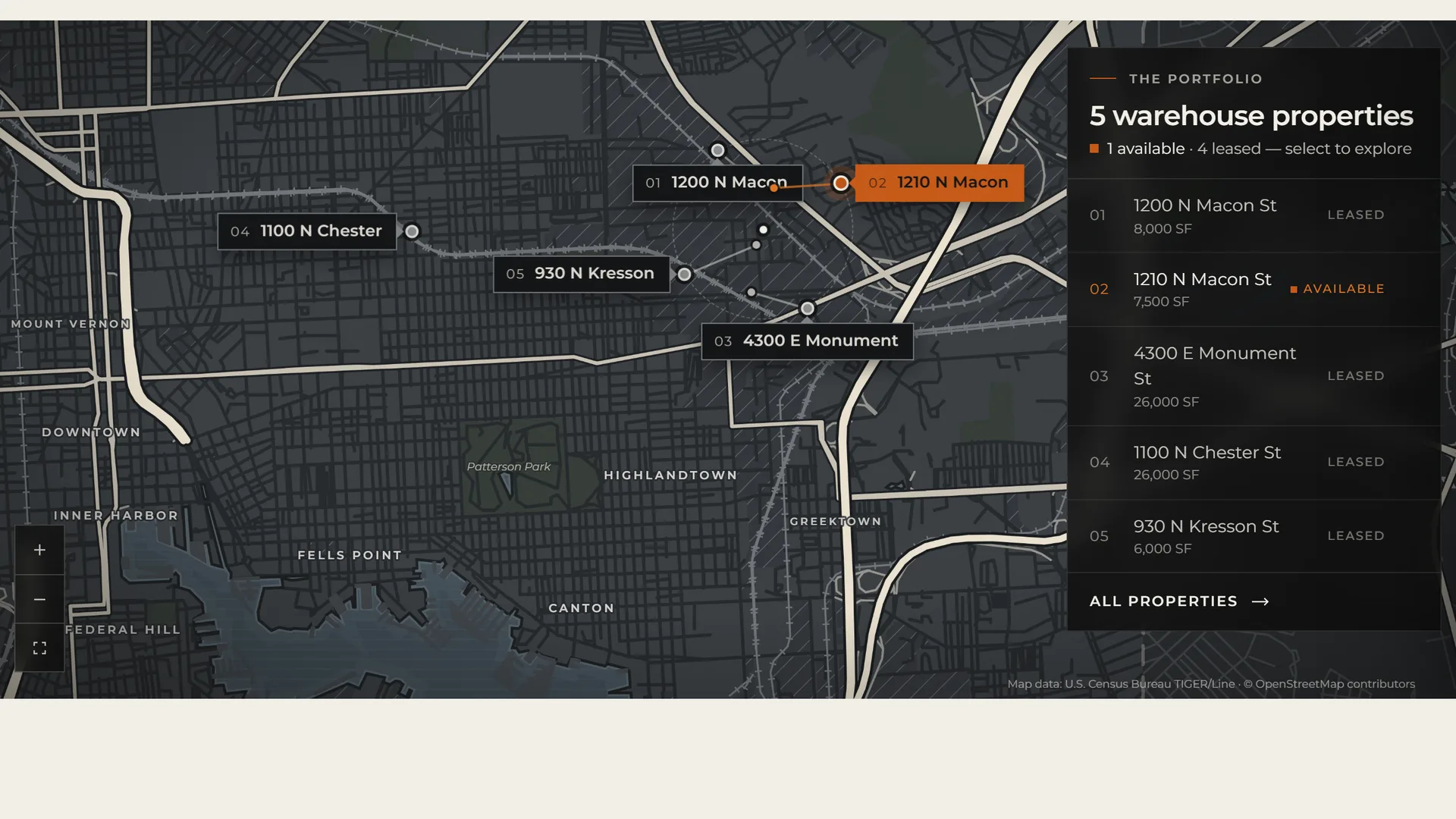Select 930 N Kresson St row in portfolio list

(1254, 536)
